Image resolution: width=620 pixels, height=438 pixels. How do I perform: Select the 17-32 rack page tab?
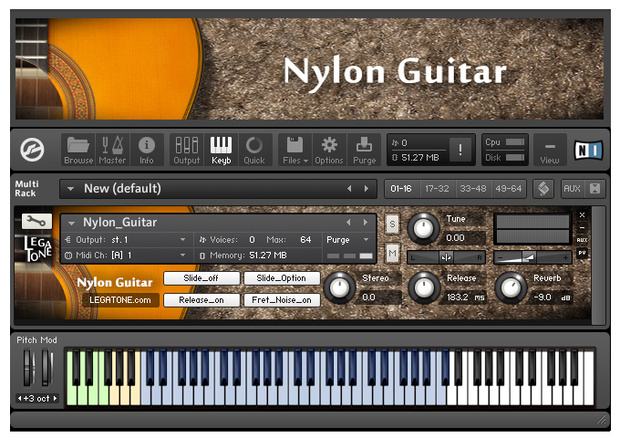[x=437, y=189]
